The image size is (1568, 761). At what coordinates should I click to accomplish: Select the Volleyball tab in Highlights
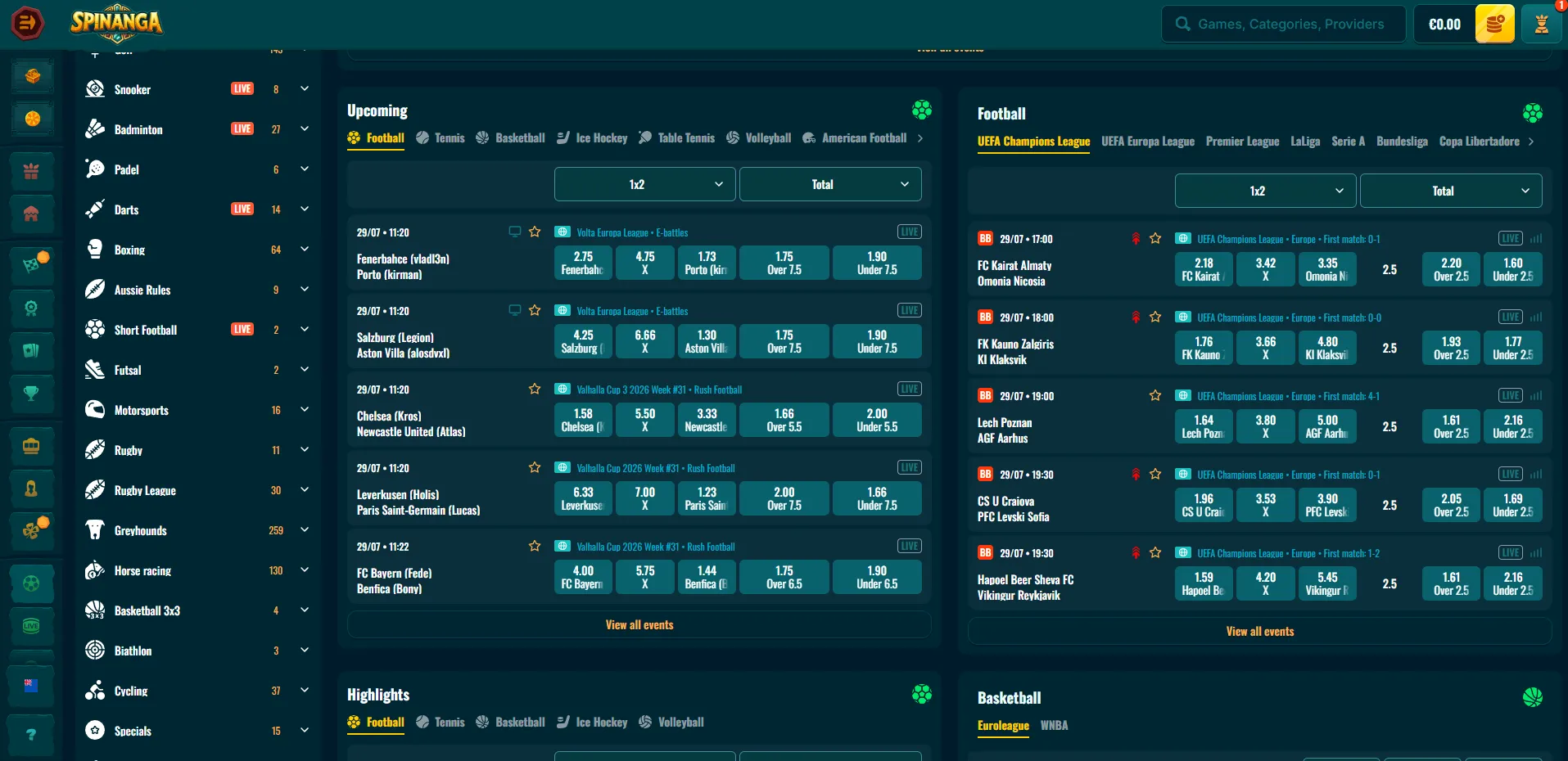(671, 723)
